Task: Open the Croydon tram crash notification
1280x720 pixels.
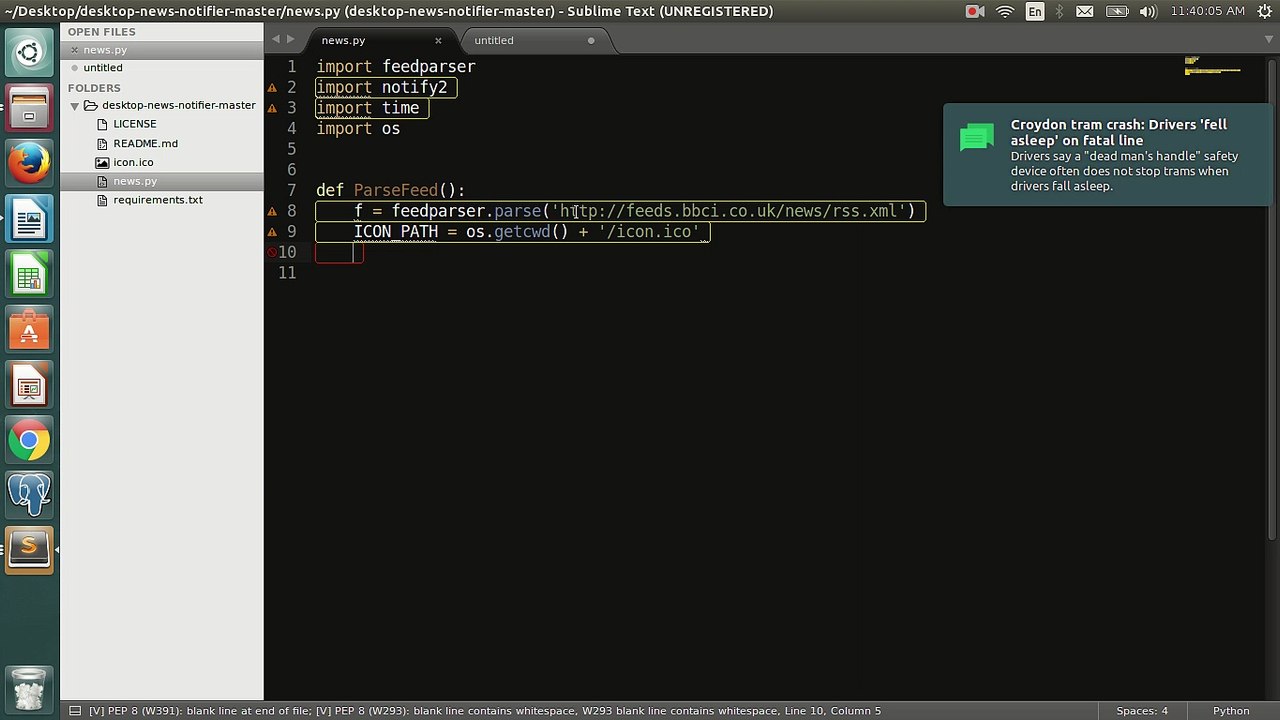Action: 1107,155
